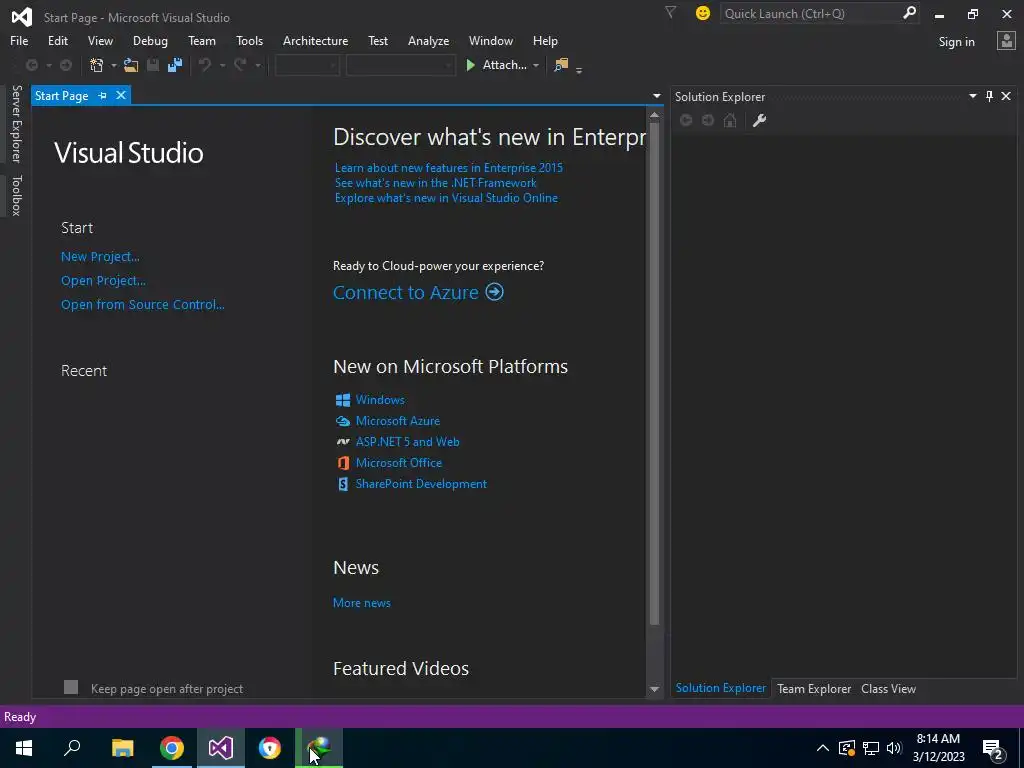Open the Solution Platforms combo box
Screen dimensions: 1024x768
[400, 65]
